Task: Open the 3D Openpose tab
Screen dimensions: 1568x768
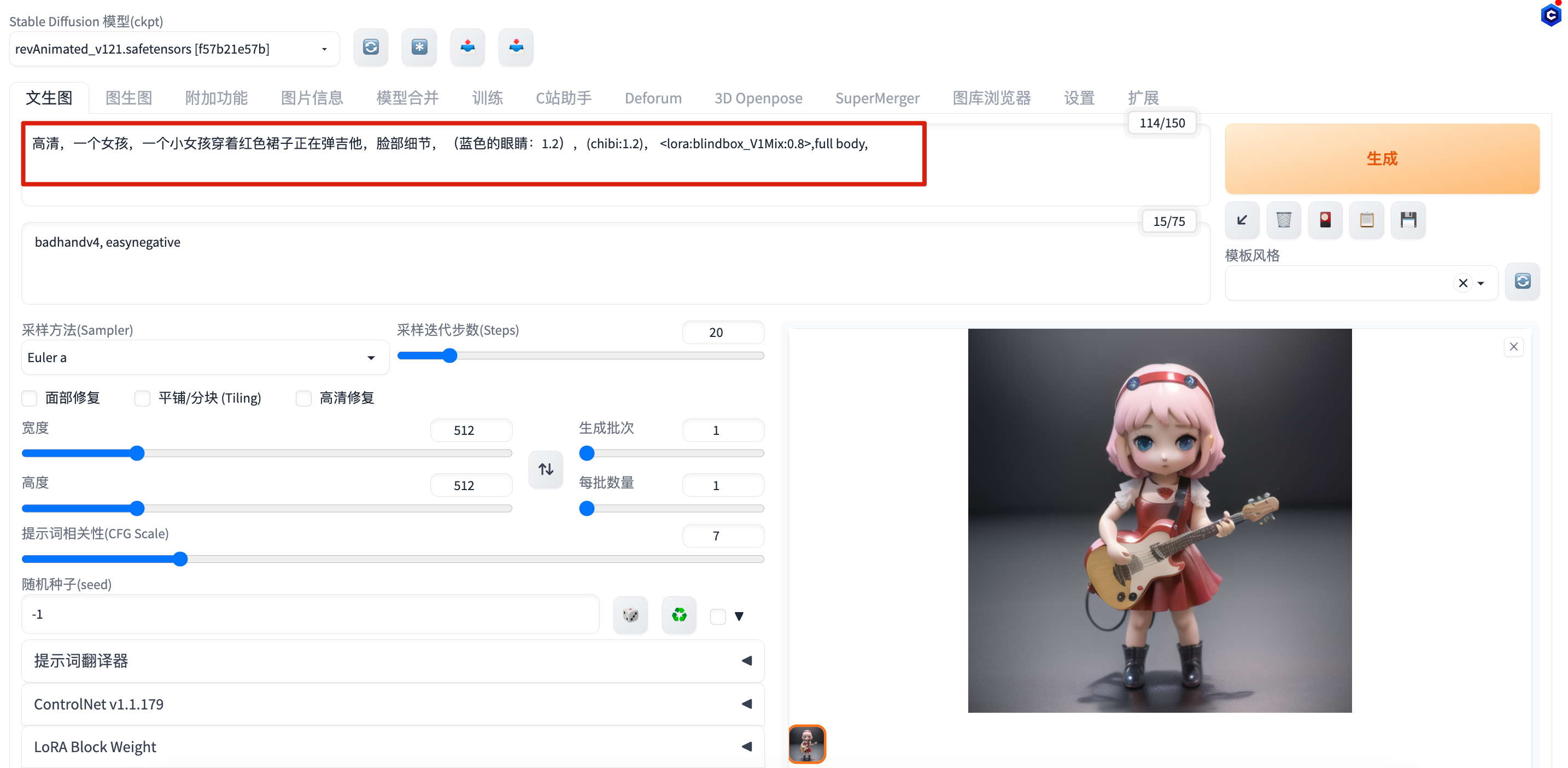Action: pyautogui.click(x=758, y=98)
